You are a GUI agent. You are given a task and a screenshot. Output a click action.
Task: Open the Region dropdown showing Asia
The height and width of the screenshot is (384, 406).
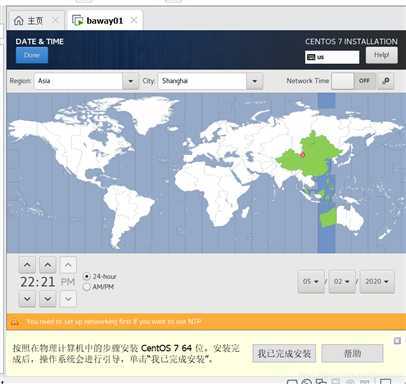(86, 81)
